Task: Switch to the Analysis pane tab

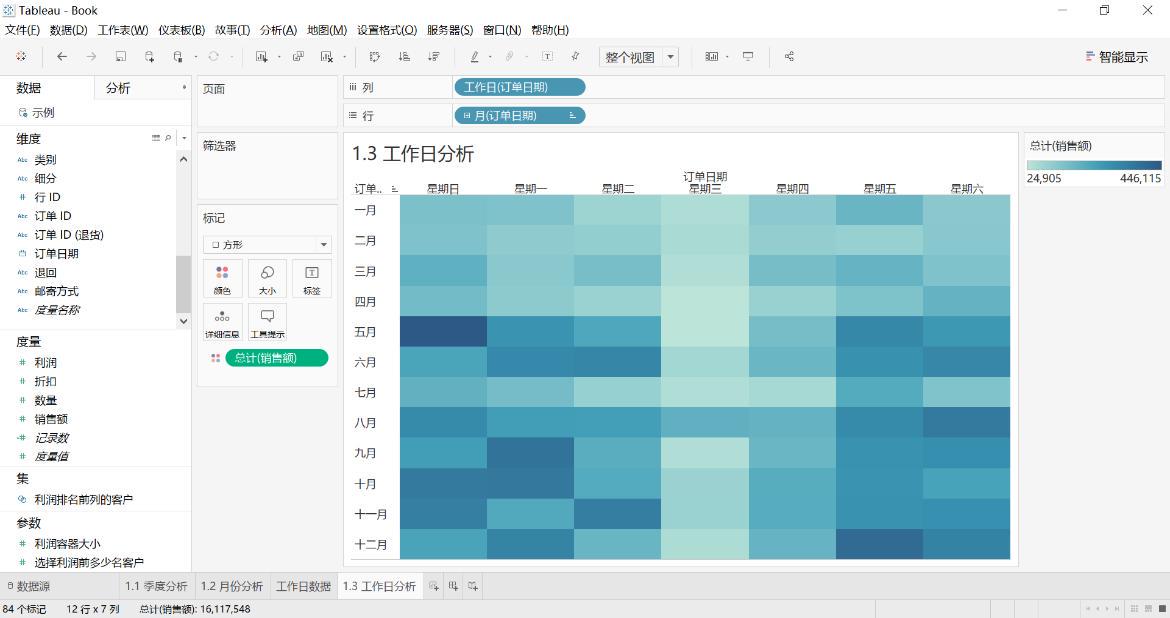Action: pos(118,88)
